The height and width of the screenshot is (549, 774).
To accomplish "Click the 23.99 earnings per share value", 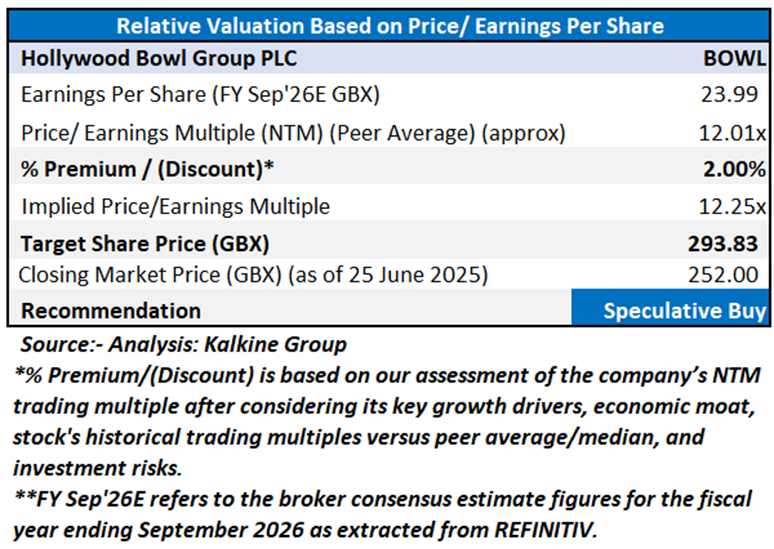I will pyautogui.click(x=739, y=95).
